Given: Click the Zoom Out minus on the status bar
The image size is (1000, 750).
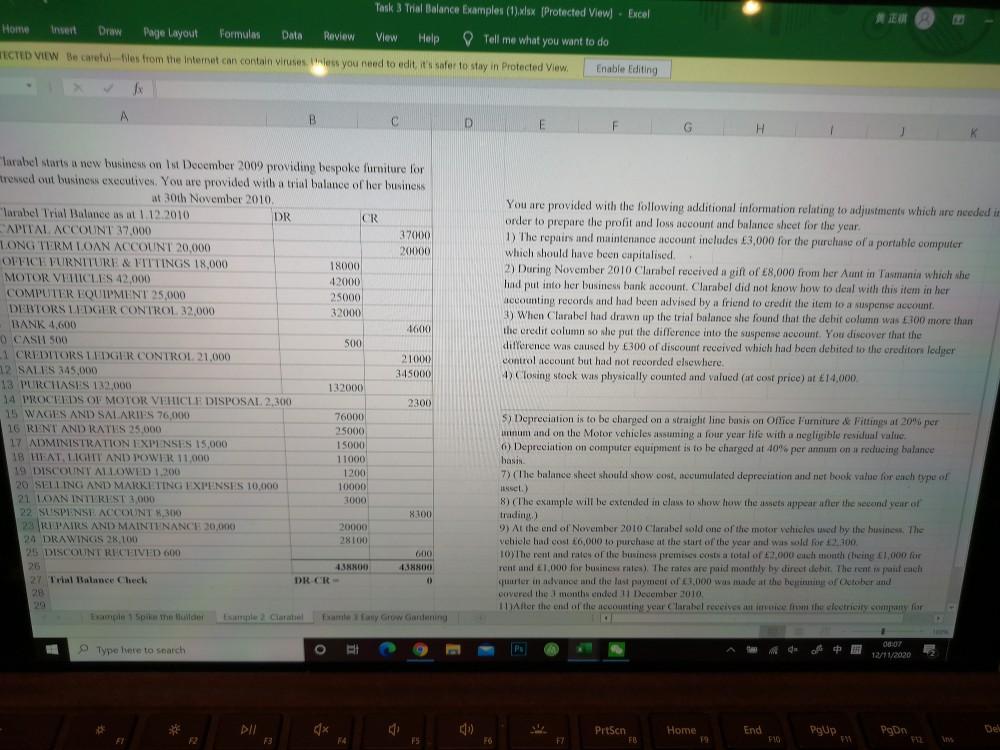Looking at the screenshot, I should coord(843,629).
